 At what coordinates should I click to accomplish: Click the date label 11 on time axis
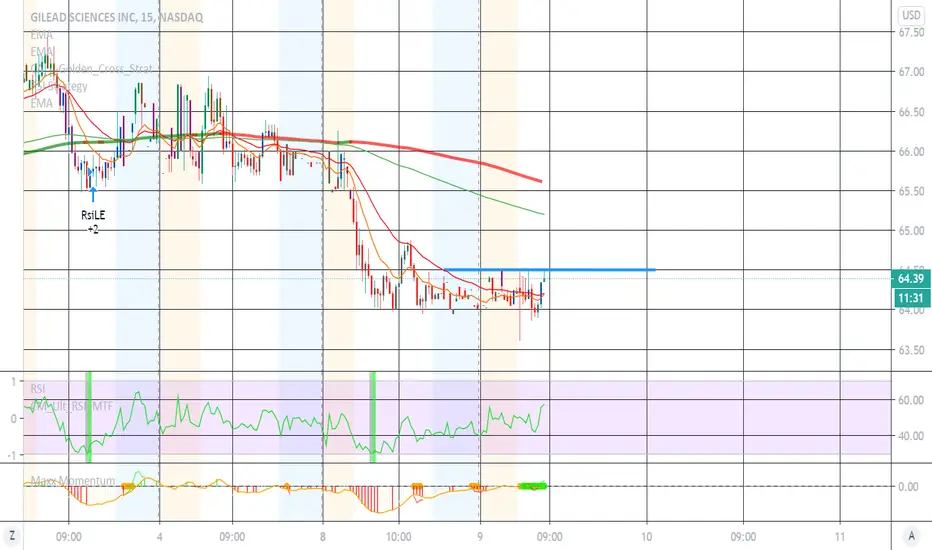point(839,536)
